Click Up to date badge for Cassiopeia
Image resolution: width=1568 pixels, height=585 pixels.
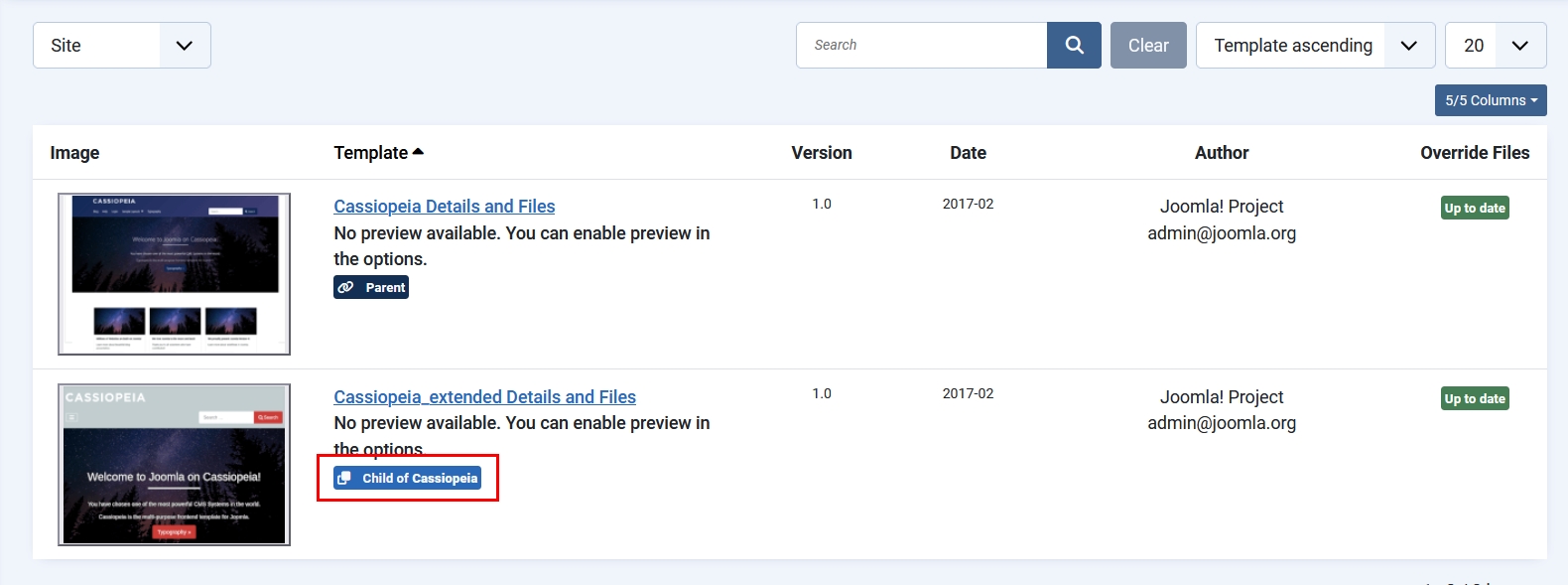(1474, 209)
